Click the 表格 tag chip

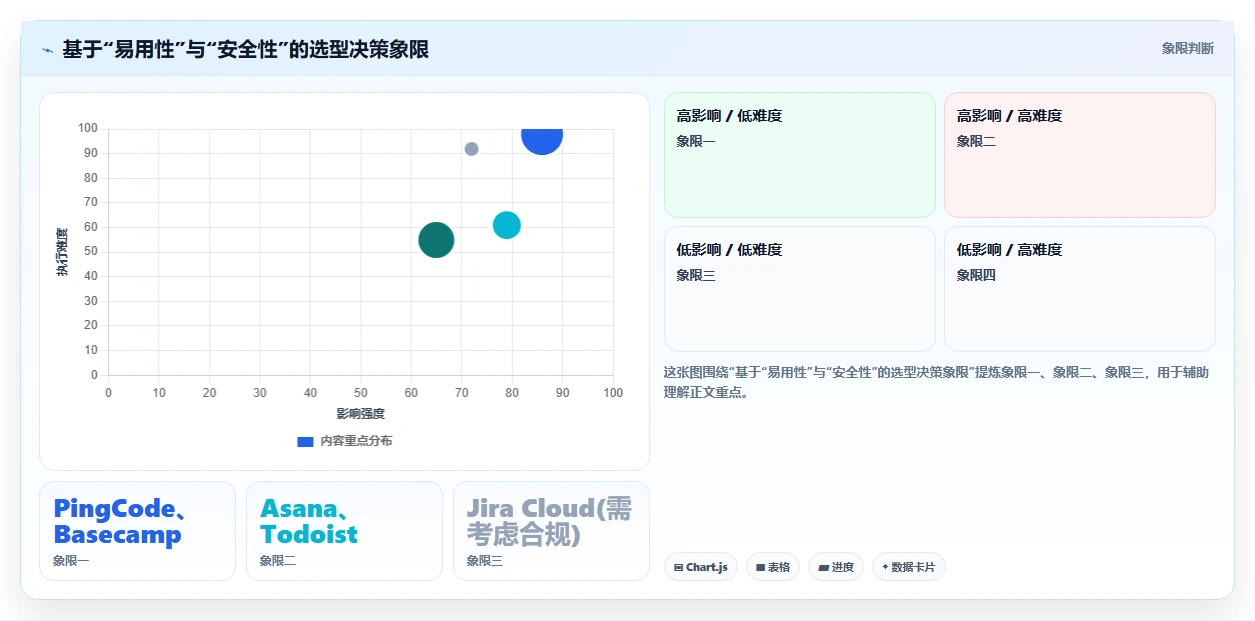click(x=773, y=567)
